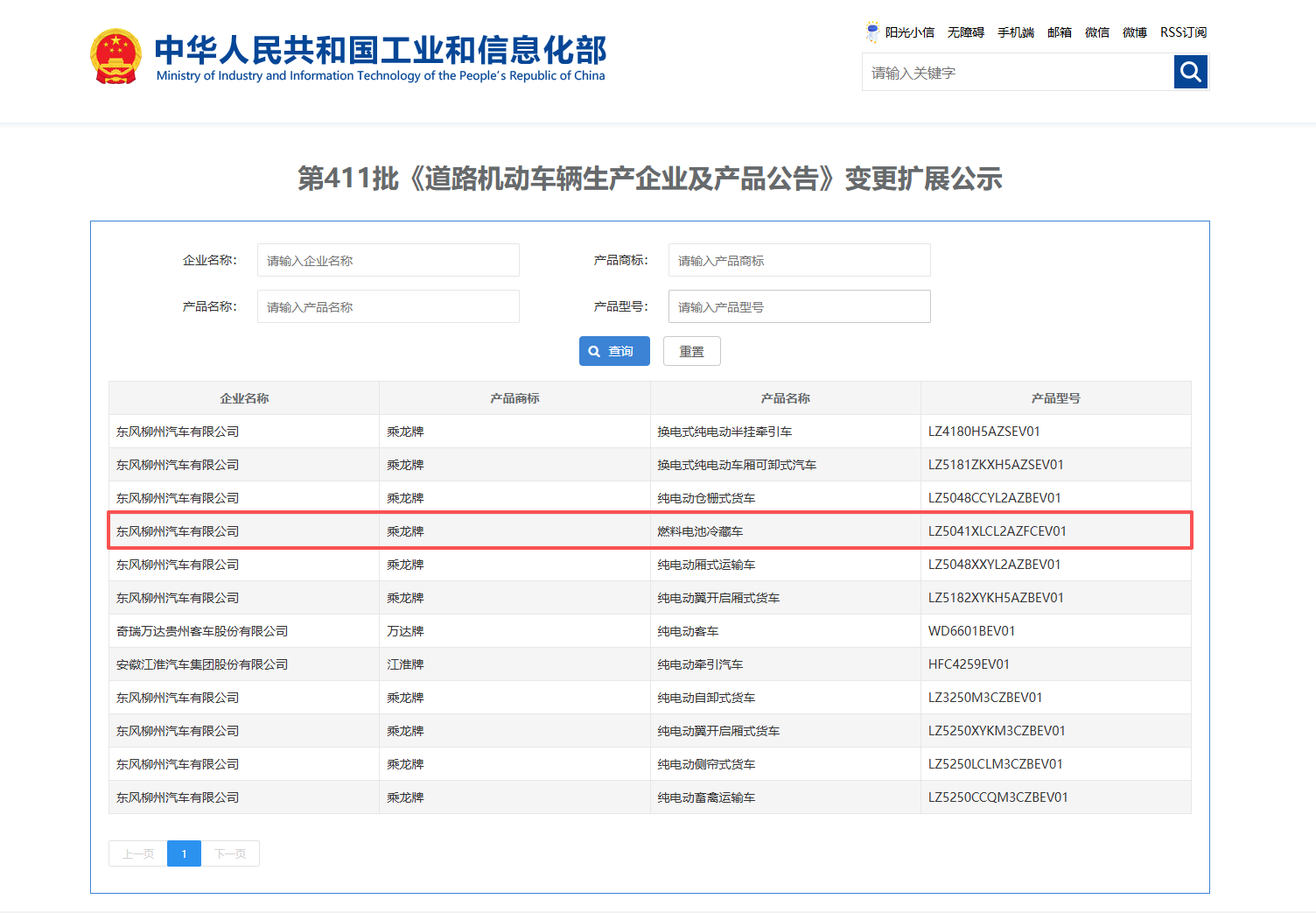Click the 产品型号 input field
The height and width of the screenshot is (913, 1316).
point(800,306)
